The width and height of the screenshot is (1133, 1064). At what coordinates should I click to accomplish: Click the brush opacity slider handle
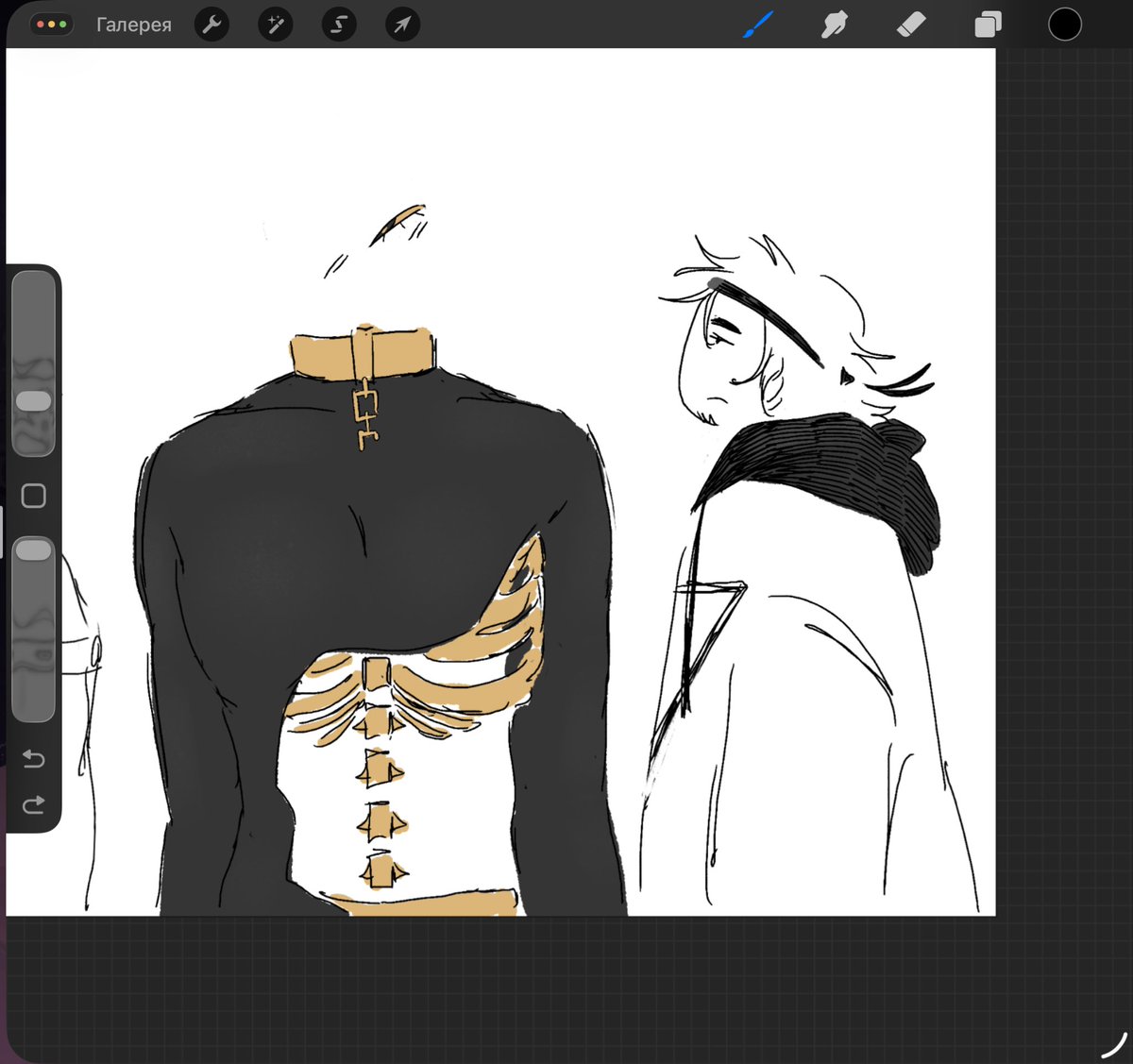(x=34, y=549)
